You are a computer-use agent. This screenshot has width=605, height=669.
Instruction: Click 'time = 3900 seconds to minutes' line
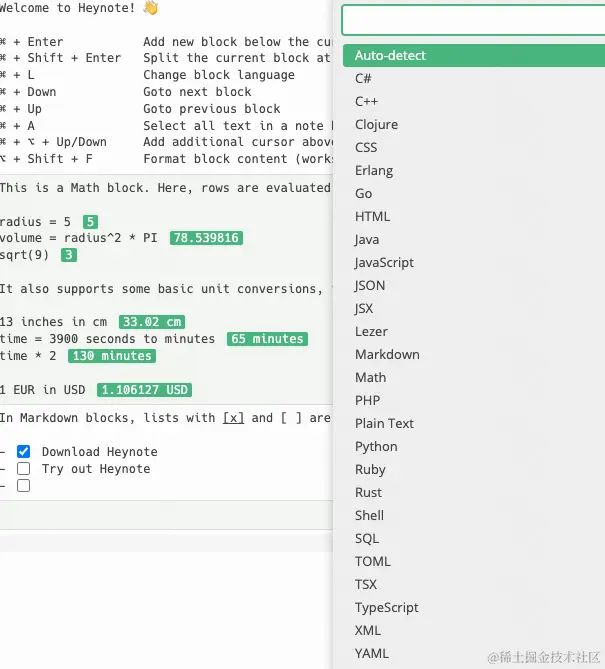[x=107, y=339]
